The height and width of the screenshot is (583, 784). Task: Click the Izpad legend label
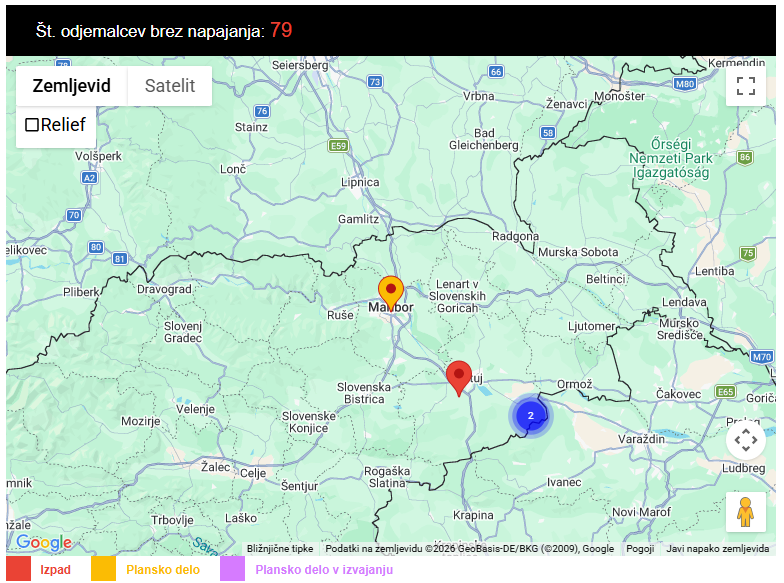point(56,570)
